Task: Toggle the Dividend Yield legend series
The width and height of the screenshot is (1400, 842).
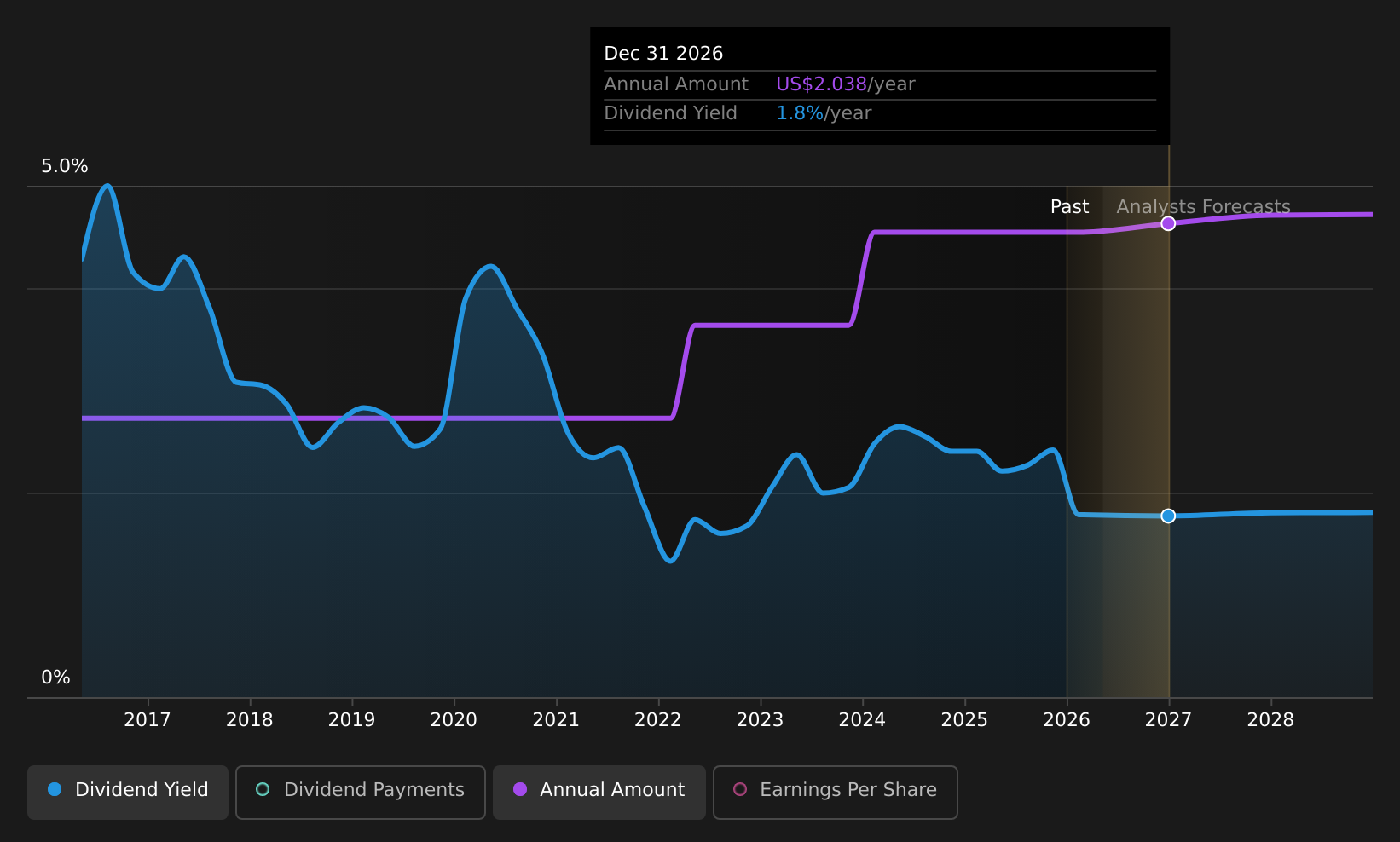Action: 128,792
